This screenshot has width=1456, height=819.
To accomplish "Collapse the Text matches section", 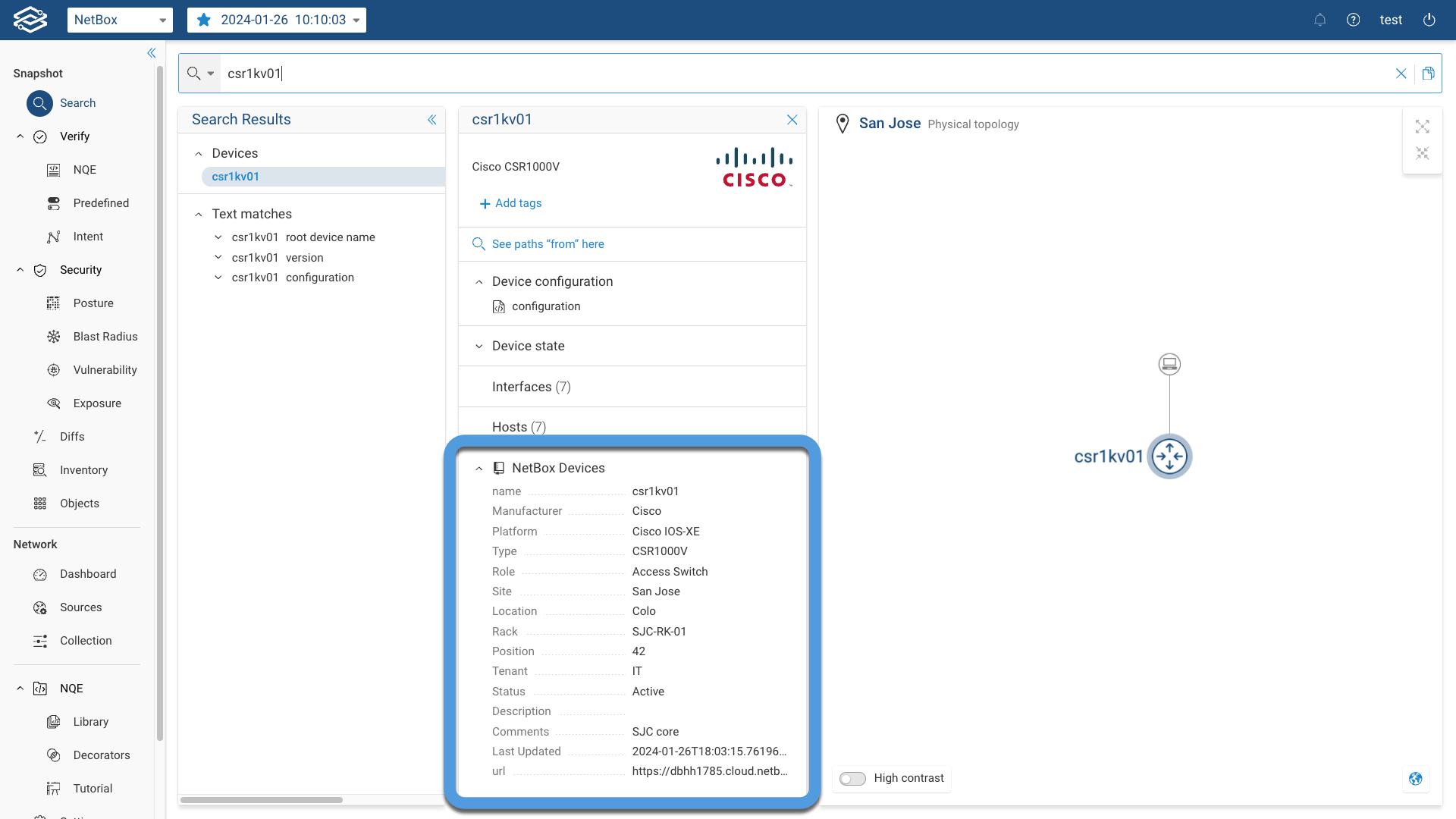I will coord(198,213).
